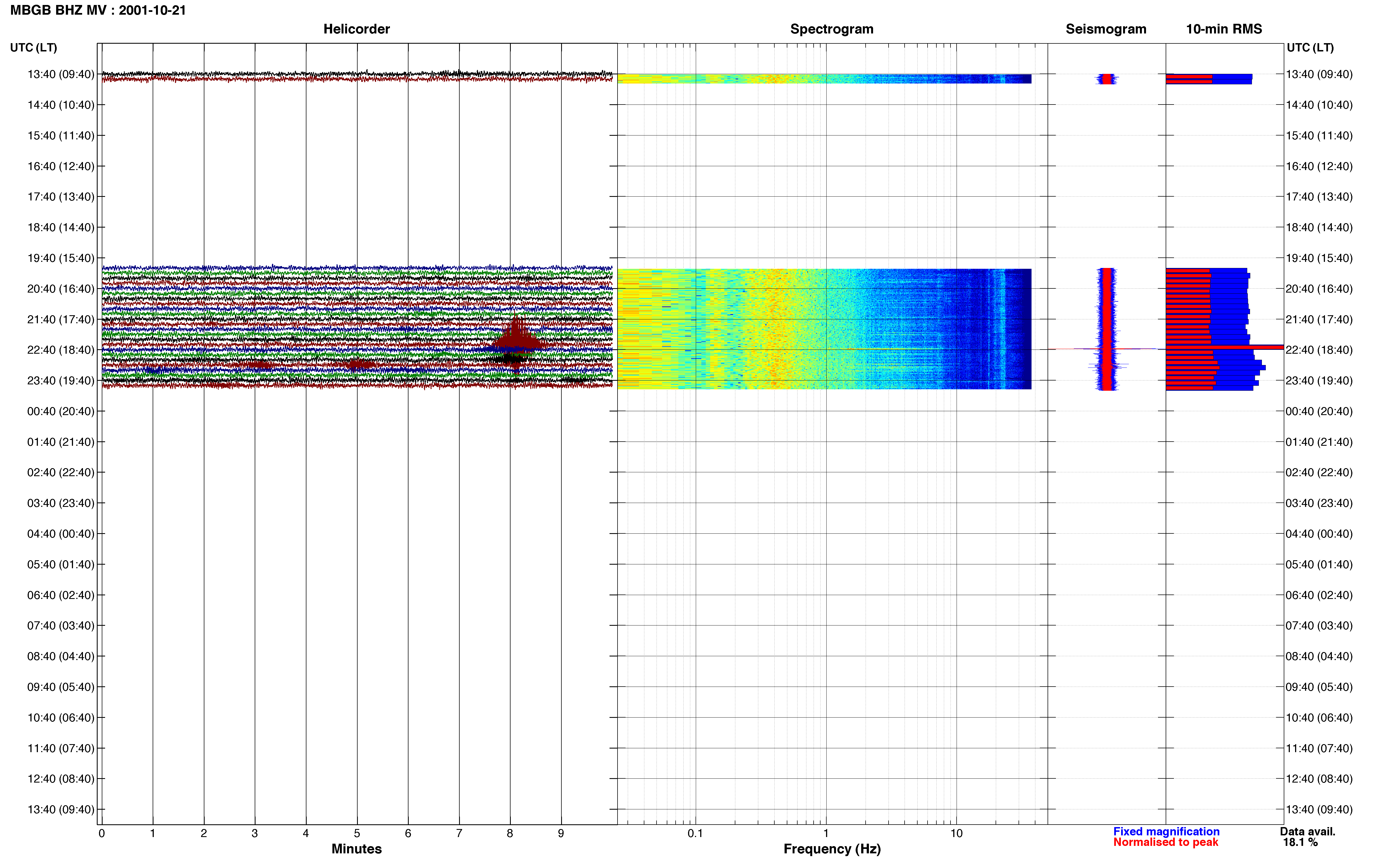Screen dimensions: 1388x868
Task: Click the right '21:40 (17:40)' time label
Action: 1319,319
